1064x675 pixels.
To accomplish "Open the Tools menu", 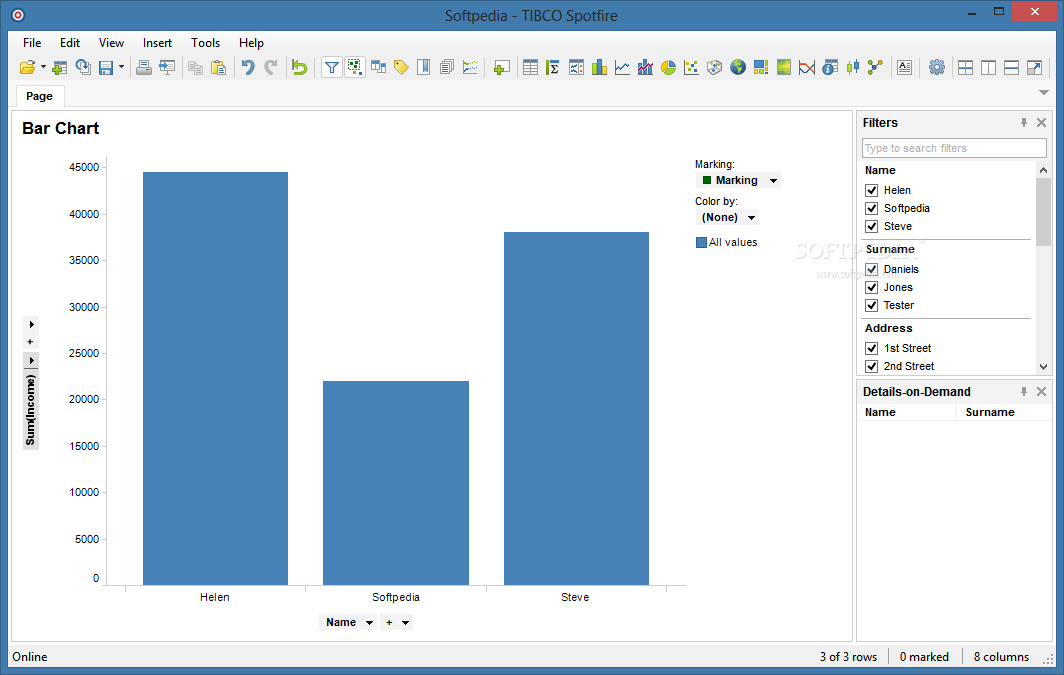I will (x=206, y=43).
